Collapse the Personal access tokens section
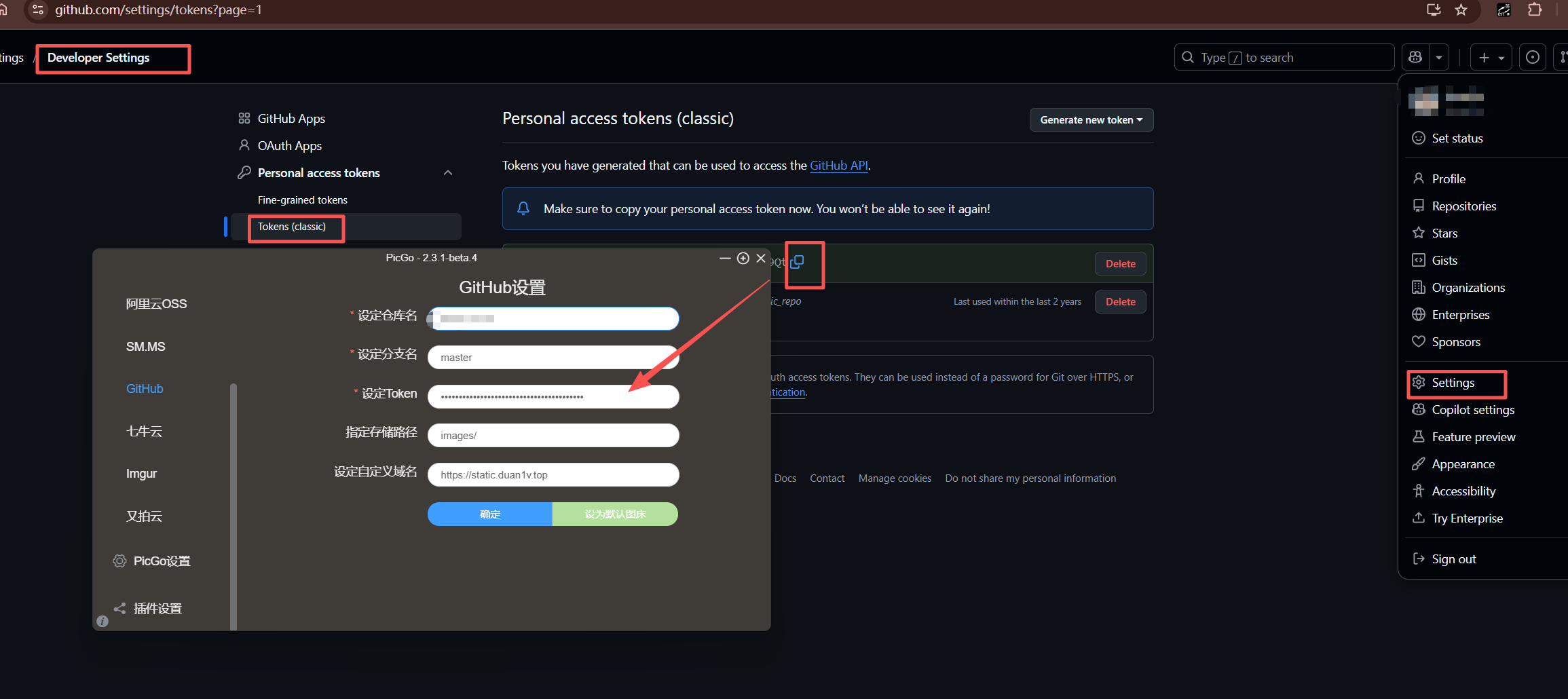The height and width of the screenshot is (699, 1568). tap(447, 173)
